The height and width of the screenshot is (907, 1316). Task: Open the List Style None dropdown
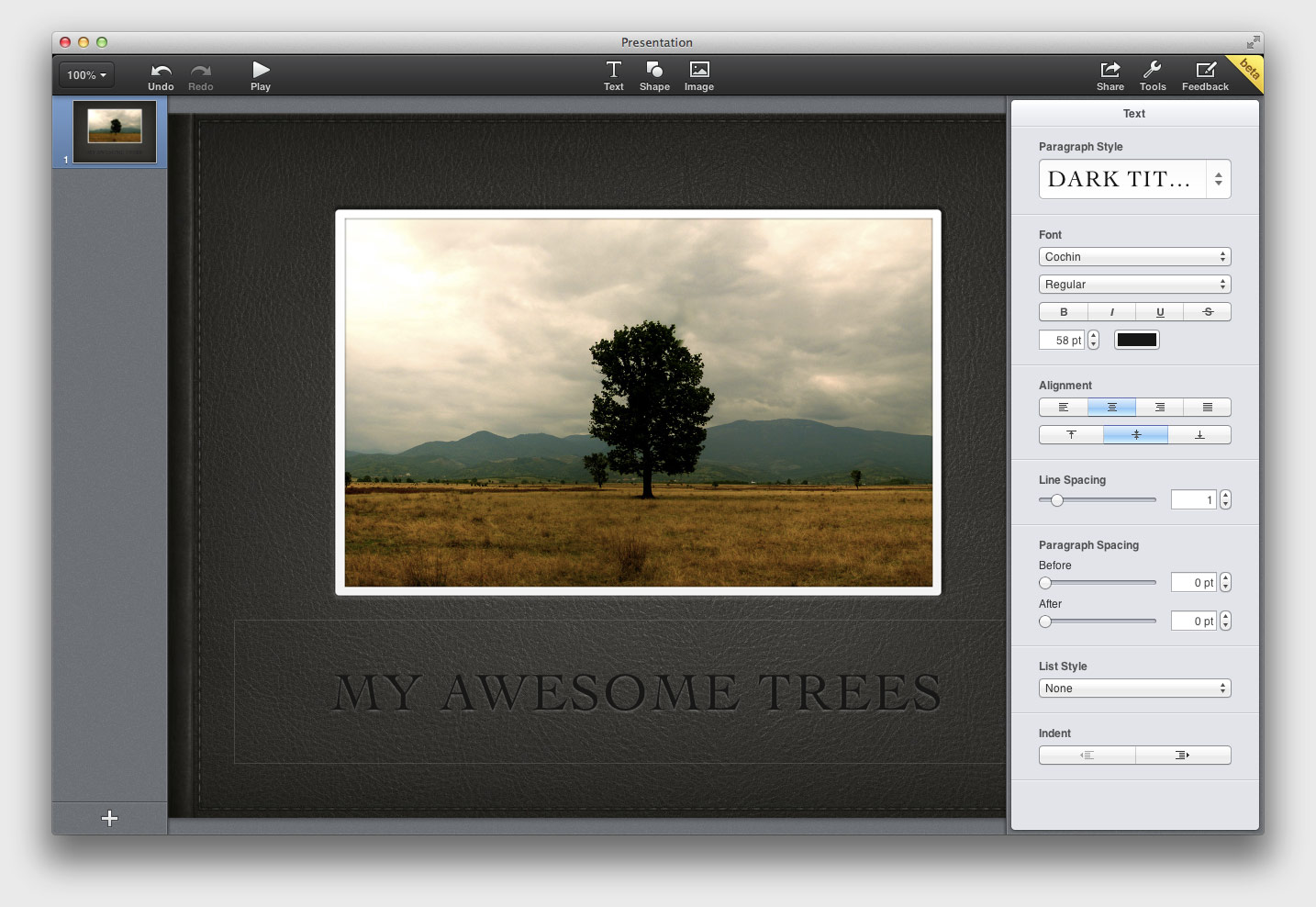pyautogui.click(x=1134, y=689)
